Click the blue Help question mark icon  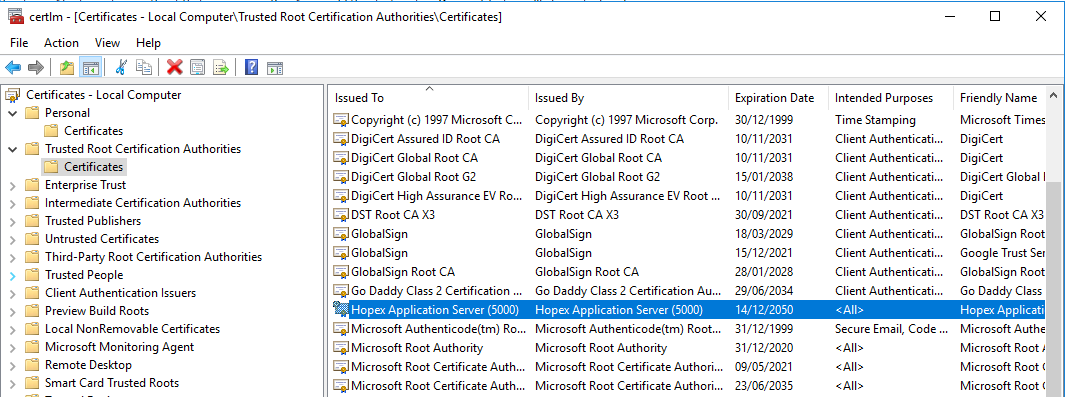(x=251, y=67)
